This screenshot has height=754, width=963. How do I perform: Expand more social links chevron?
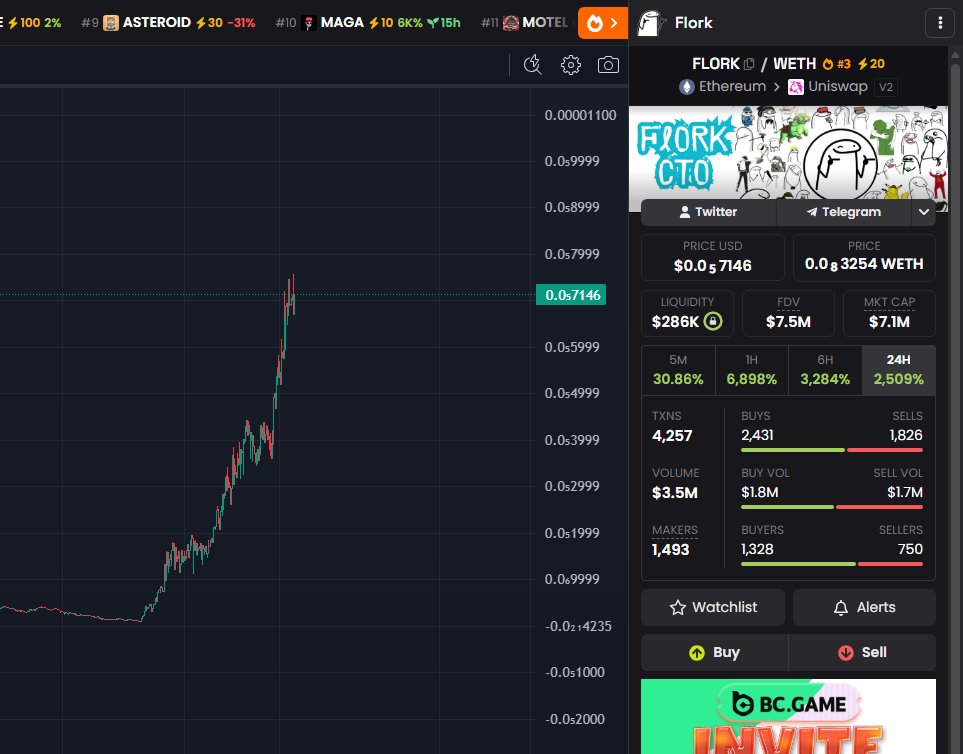pos(924,212)
